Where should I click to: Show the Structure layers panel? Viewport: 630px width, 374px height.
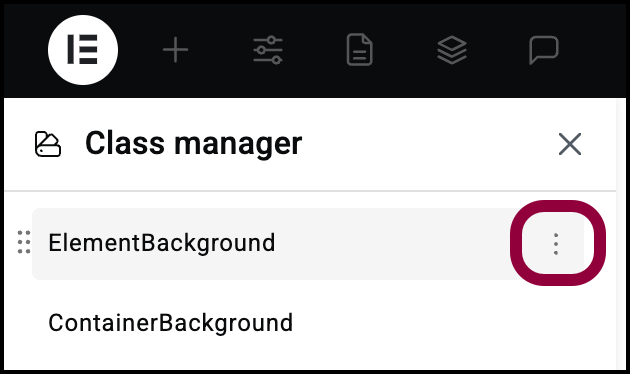coord(452,50)
